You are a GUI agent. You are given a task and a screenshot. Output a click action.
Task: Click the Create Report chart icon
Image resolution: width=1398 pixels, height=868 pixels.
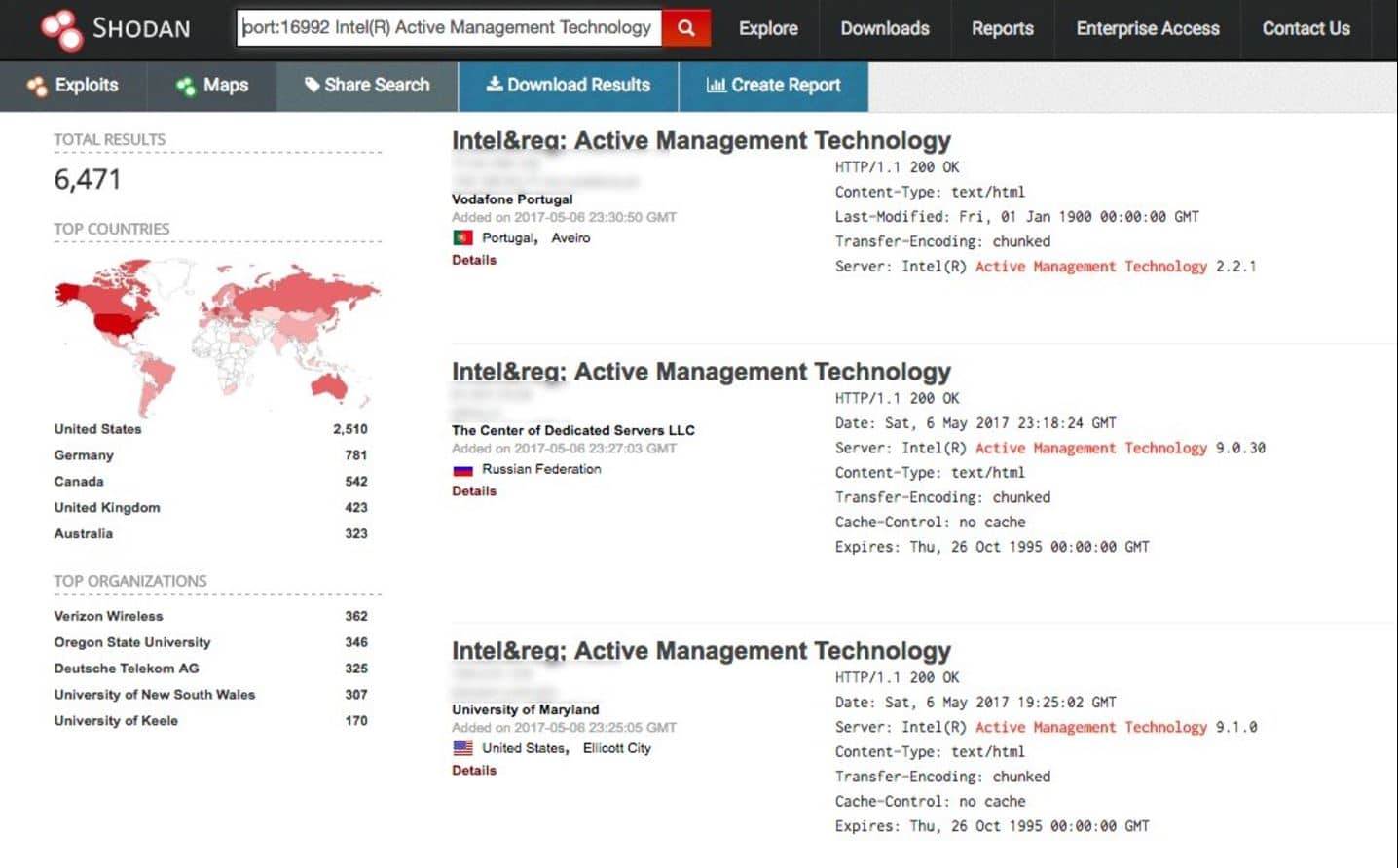[716, 85]
